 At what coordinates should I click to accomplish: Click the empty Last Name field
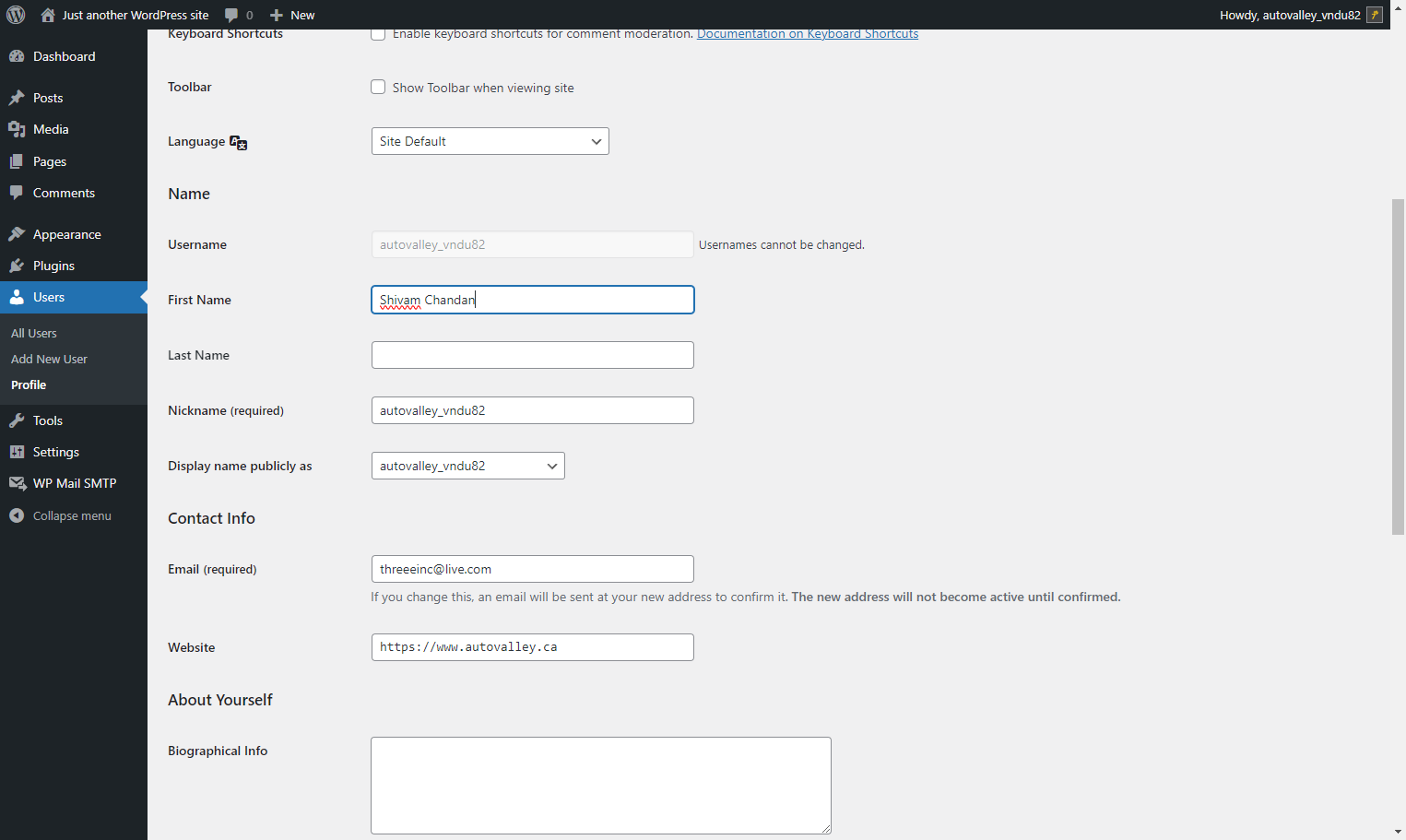coord(533,355)
